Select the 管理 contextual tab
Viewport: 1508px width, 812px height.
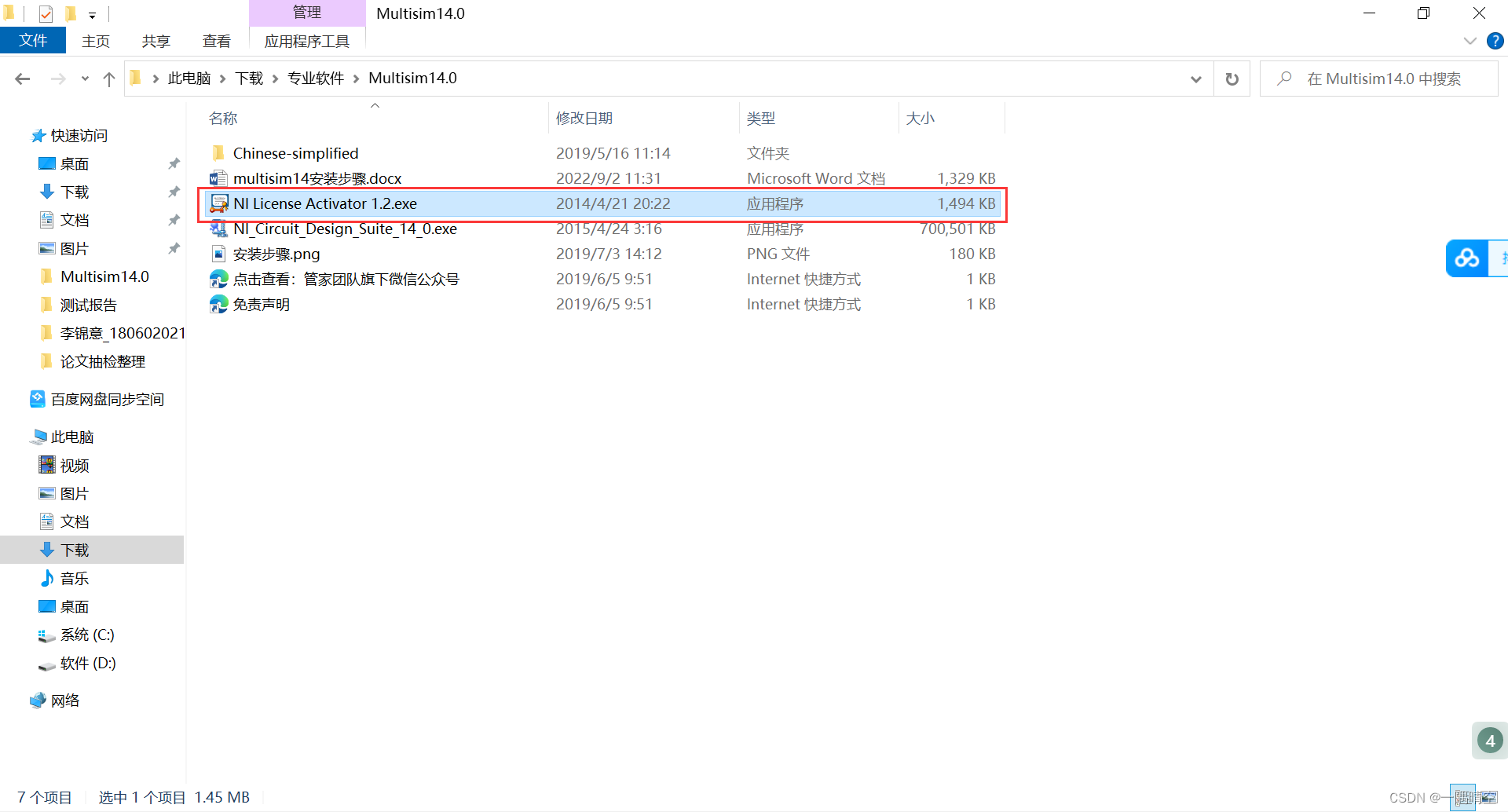coord(307,13)
